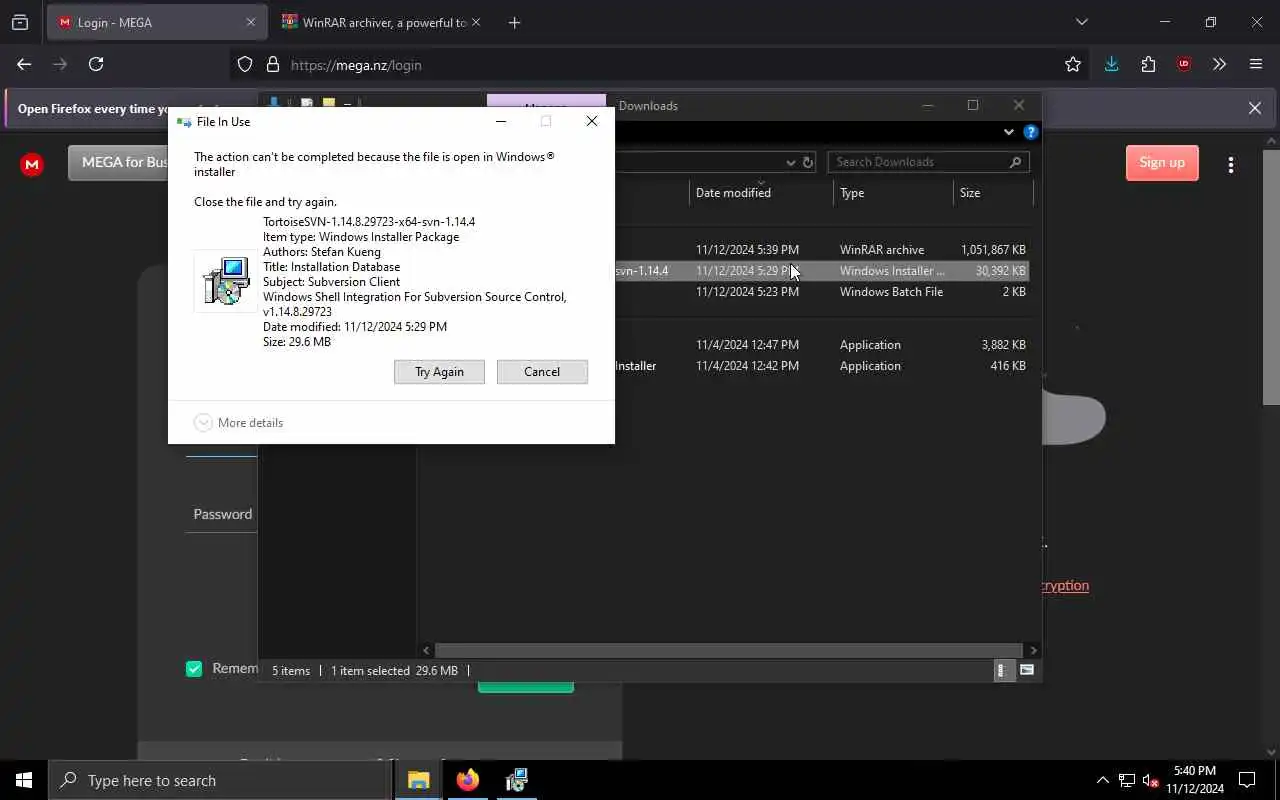Click browser page scrollbar down arrow
Screen dimensions: 1280x800
pos(1271,752)
